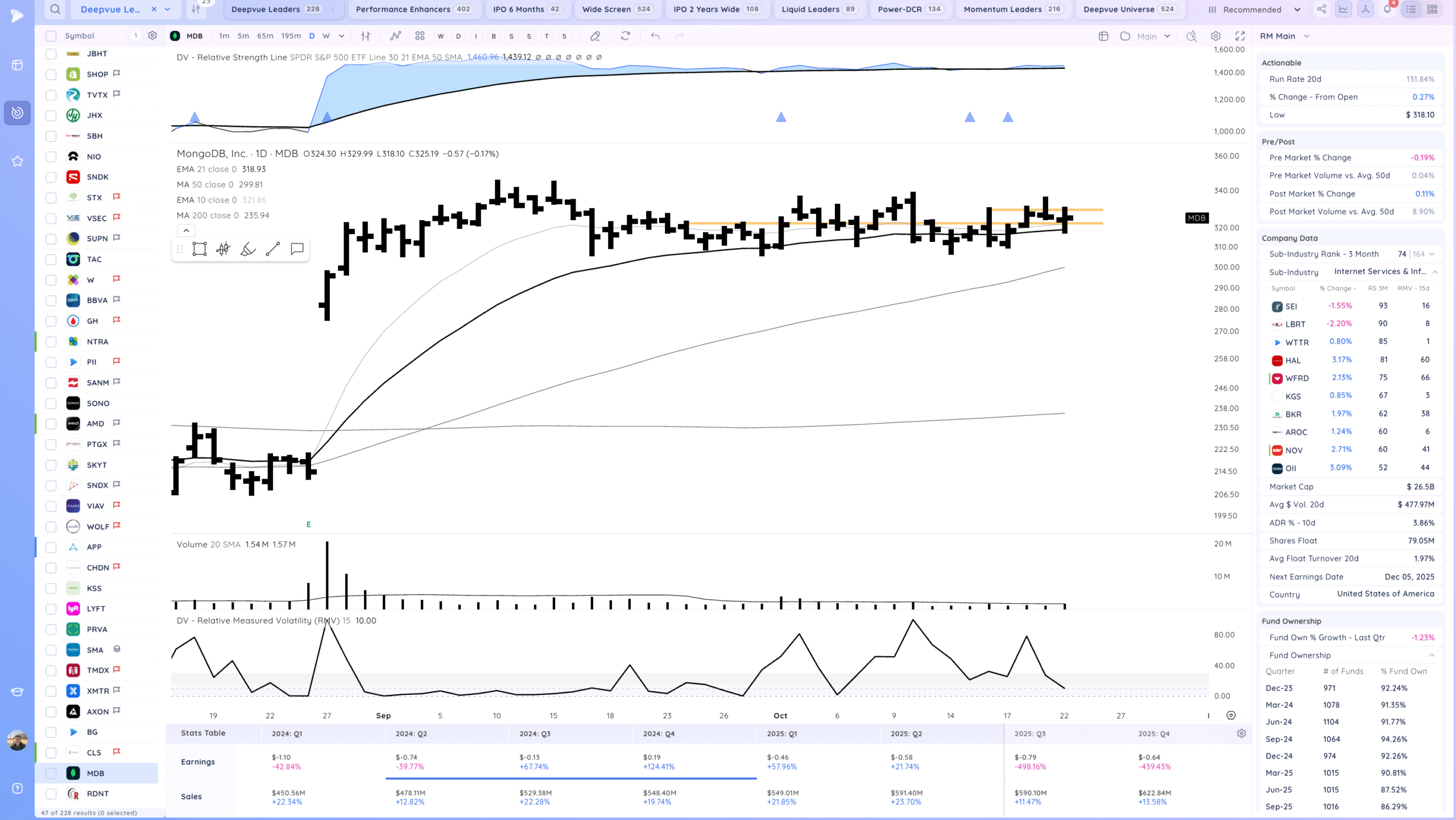Expand the Recommended layout dropdown
This screenshot has height=820, width=1456.
pyautogui.click(x=1297, y=10)
